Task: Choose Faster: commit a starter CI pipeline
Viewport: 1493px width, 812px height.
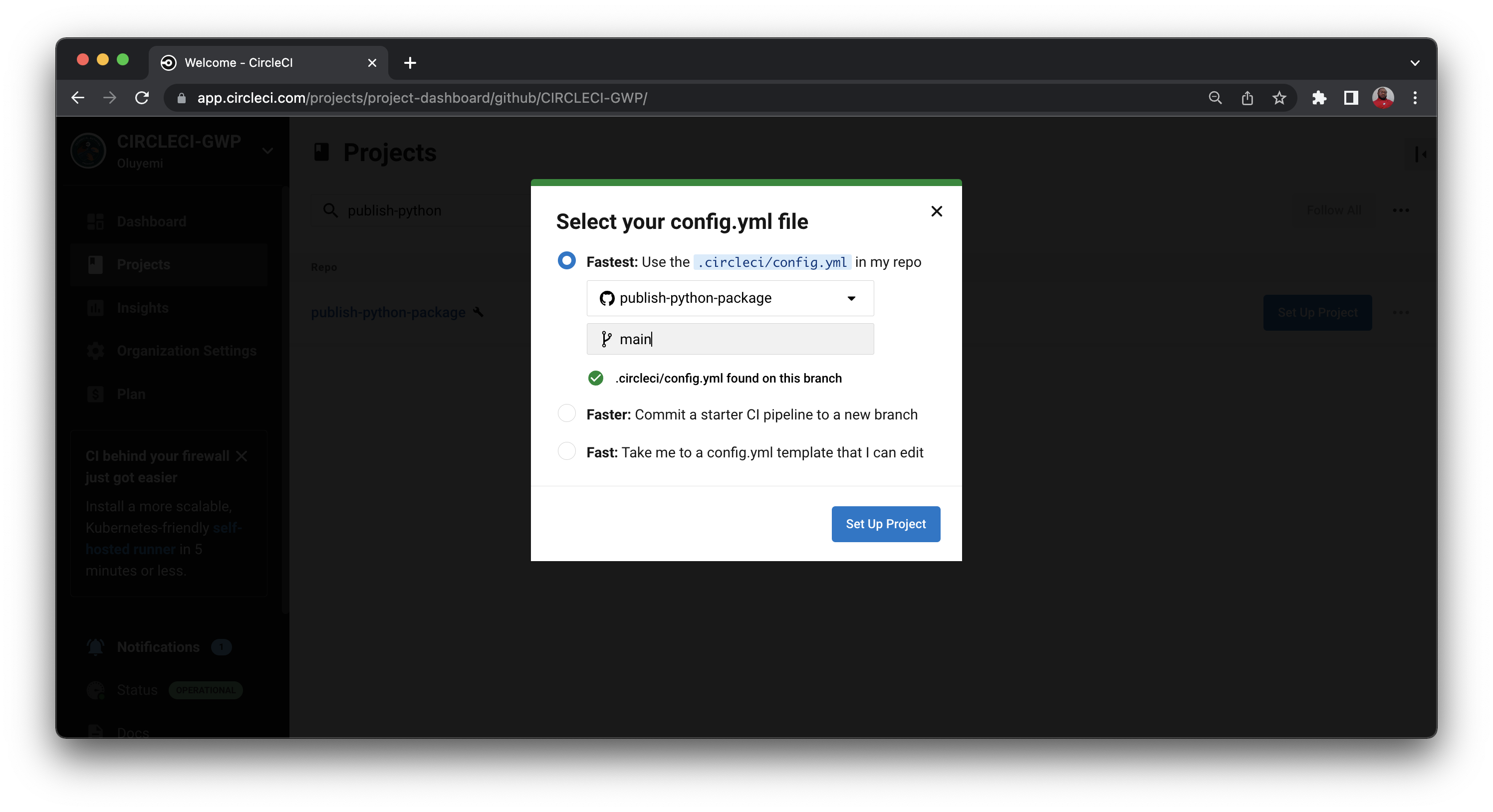Action: pyautogui.click(x=566, y=413)
